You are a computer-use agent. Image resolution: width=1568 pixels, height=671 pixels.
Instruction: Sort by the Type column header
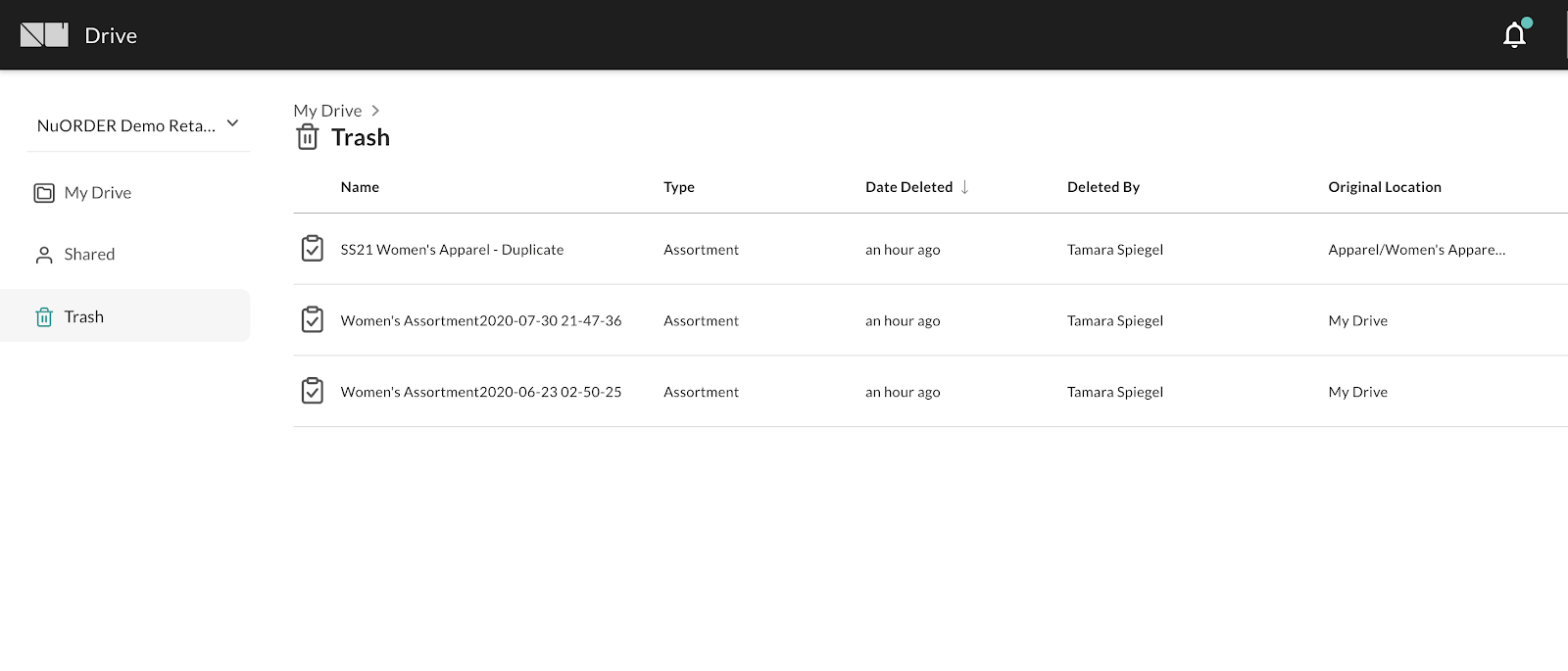coord(679,187)
